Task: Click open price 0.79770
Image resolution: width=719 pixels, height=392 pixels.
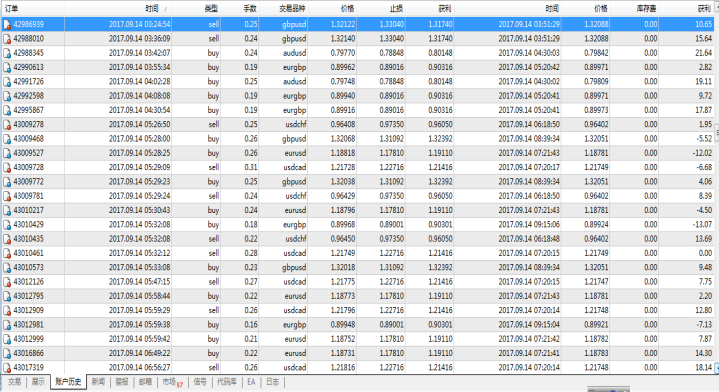Action: pos(343,53)
